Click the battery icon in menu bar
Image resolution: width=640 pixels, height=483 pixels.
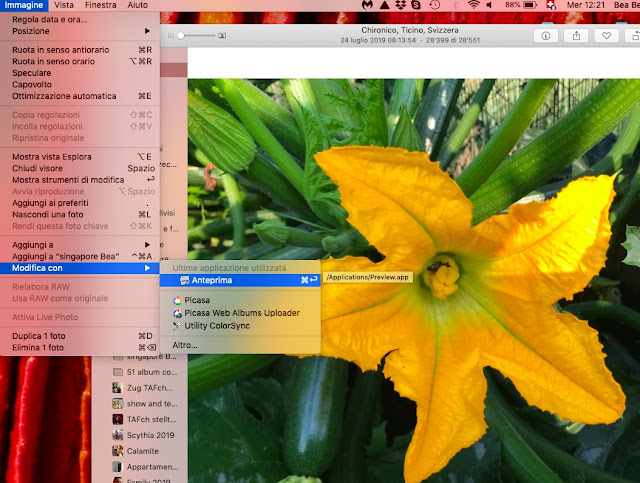[530, 5]
